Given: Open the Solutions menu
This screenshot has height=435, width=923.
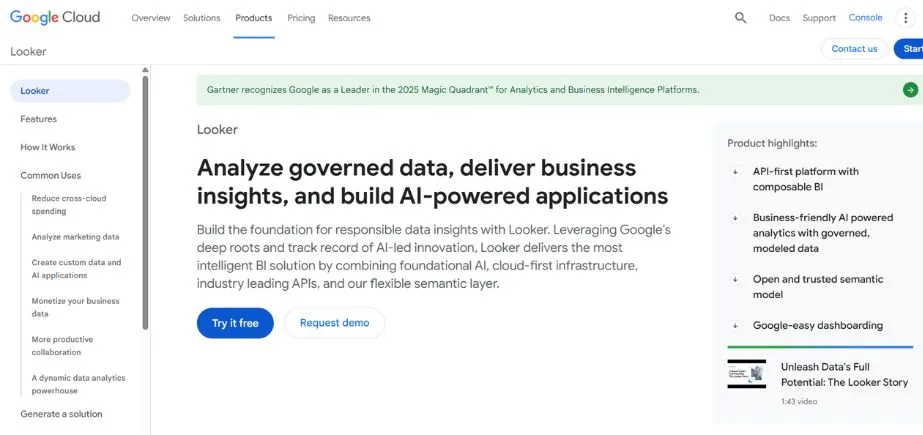Looking at the screenshot, I should [x=201, y=18].
